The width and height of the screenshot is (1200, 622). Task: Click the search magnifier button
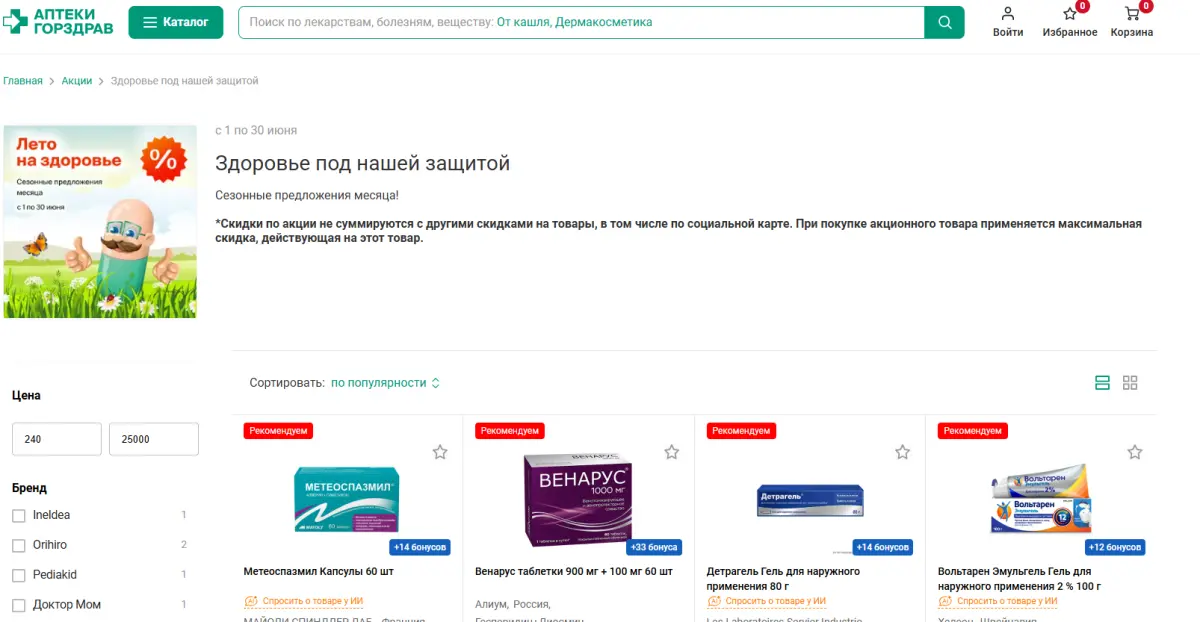[944, 22]
